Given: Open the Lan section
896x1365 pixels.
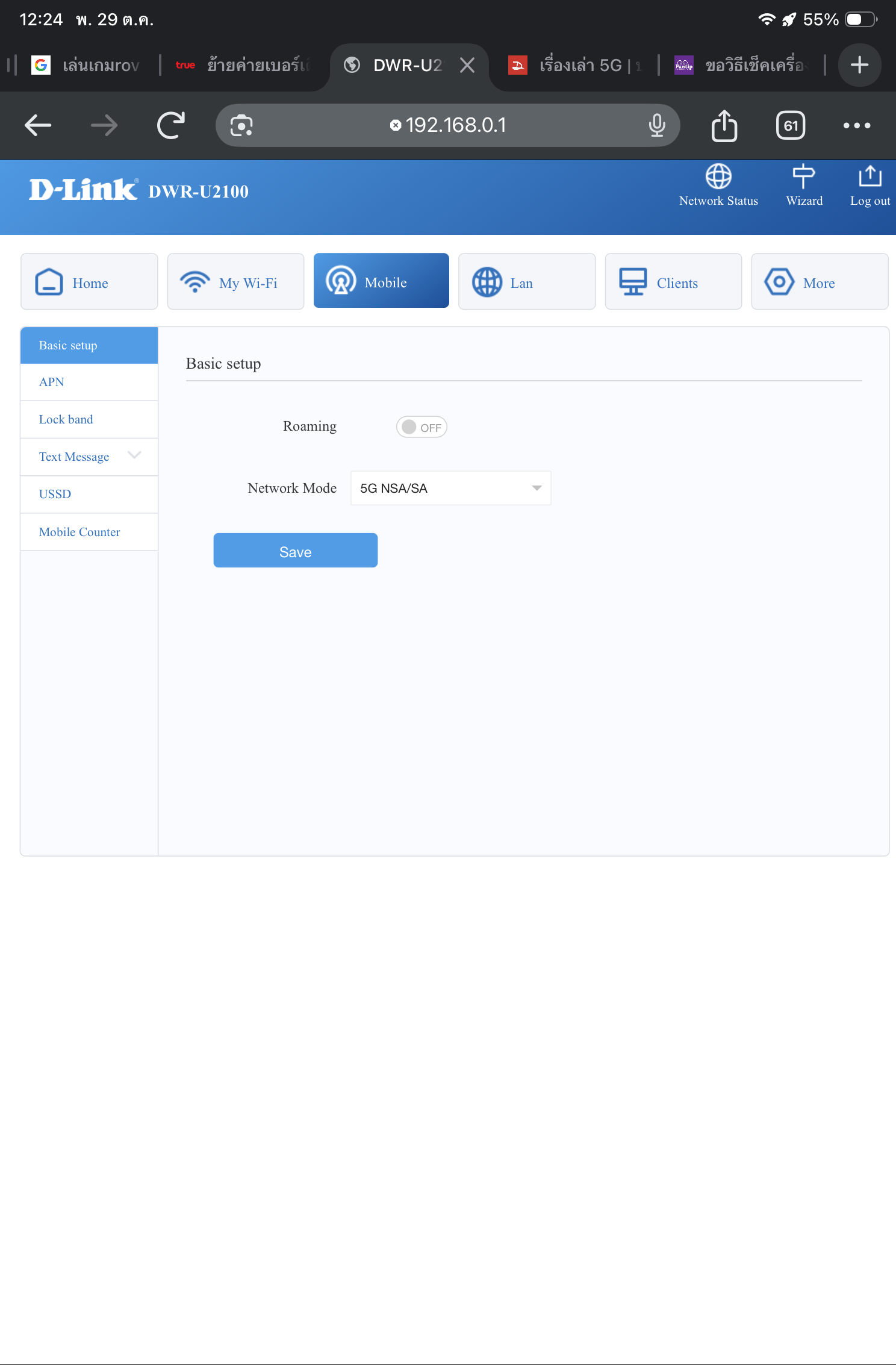Looking at the screenshot, I should tap(527, 282).
